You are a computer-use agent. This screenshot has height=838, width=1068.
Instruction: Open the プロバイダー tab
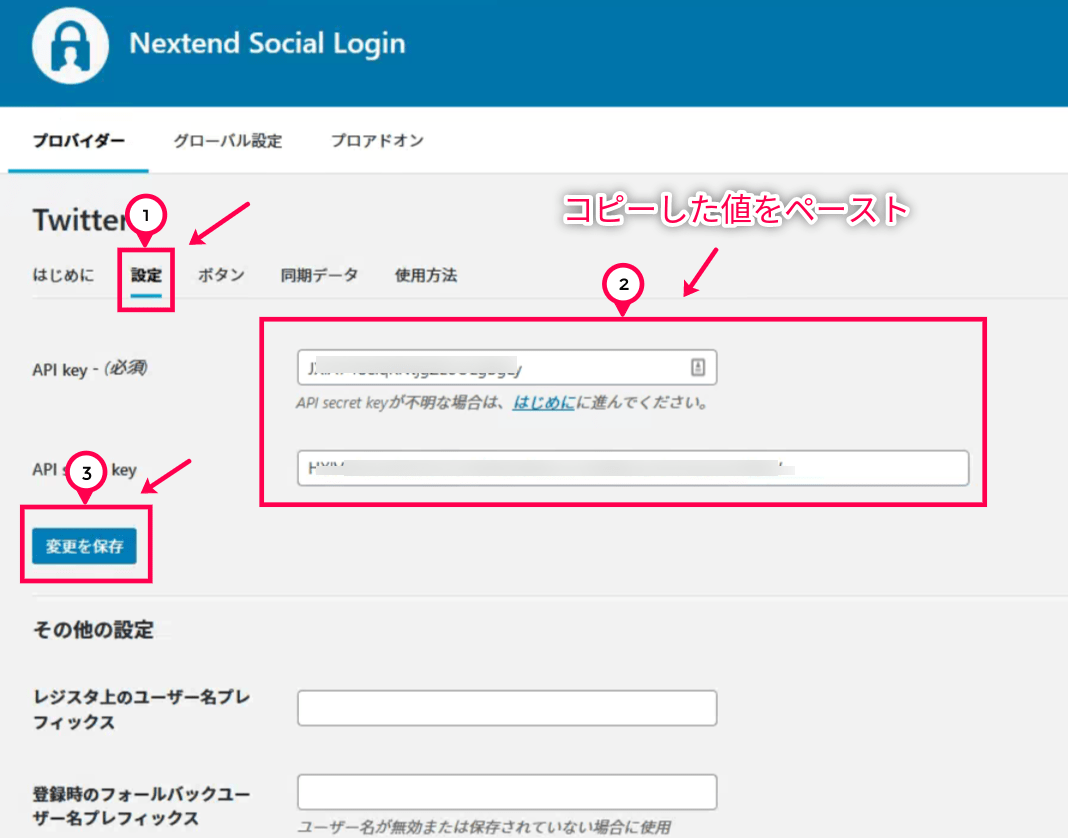point(78,141)
